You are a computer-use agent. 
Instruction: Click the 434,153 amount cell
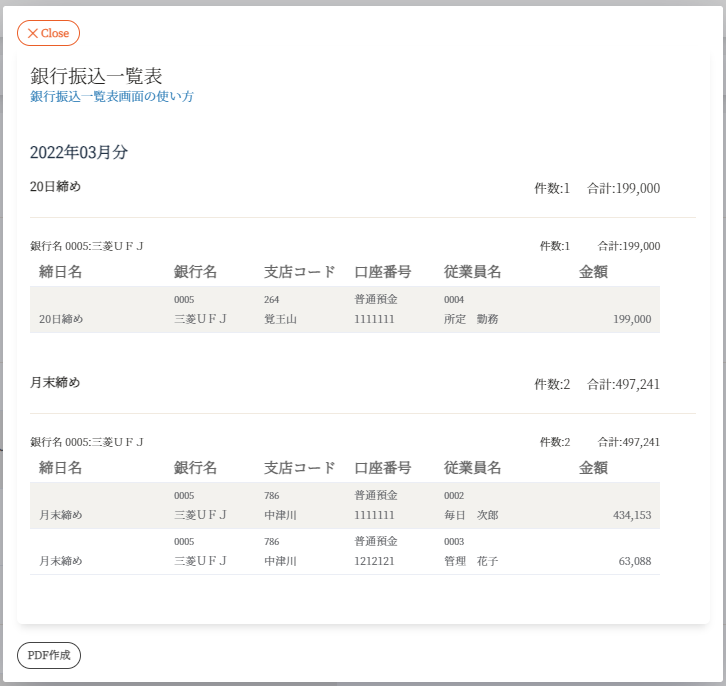(631, 515)
